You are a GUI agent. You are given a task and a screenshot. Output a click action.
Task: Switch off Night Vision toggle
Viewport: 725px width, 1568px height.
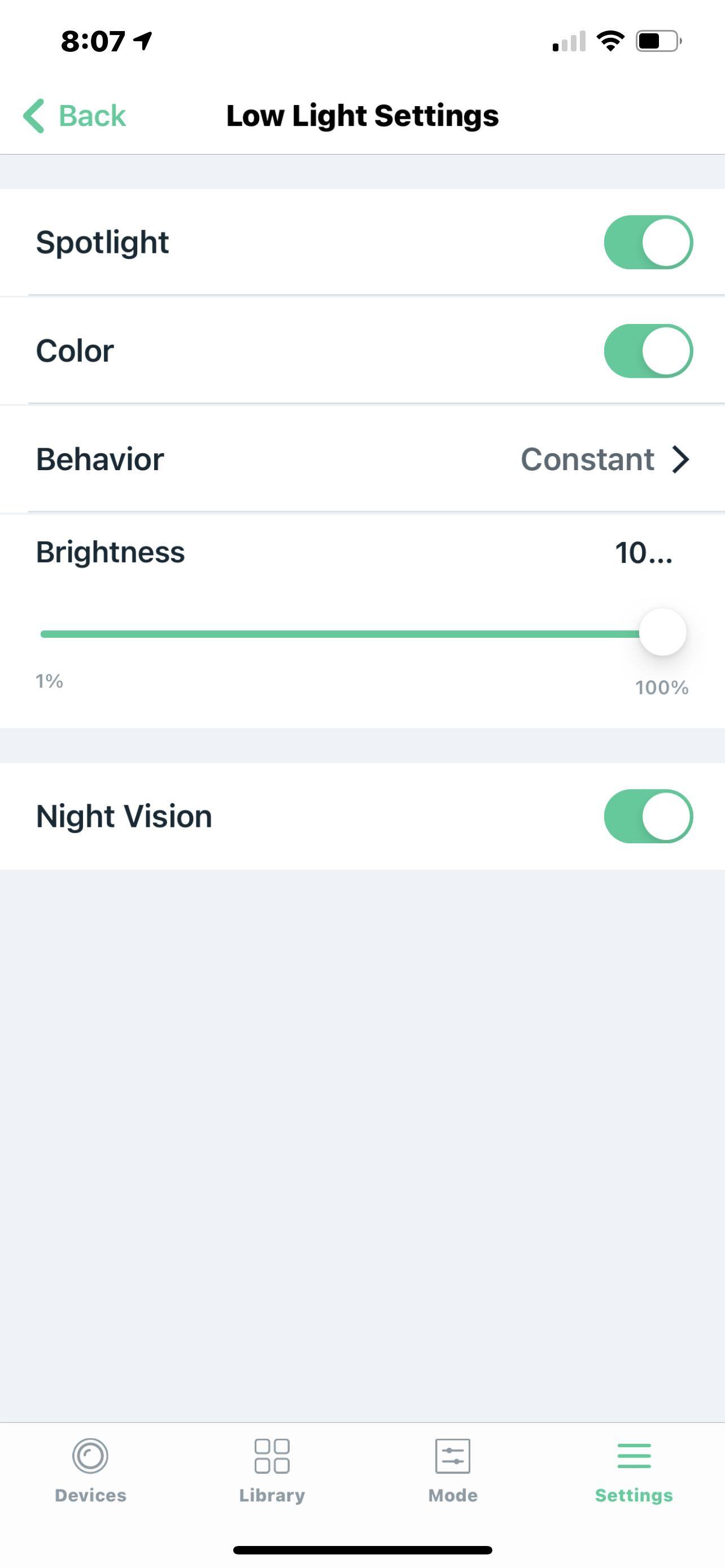pyautogui.click(x=648, y=816)
